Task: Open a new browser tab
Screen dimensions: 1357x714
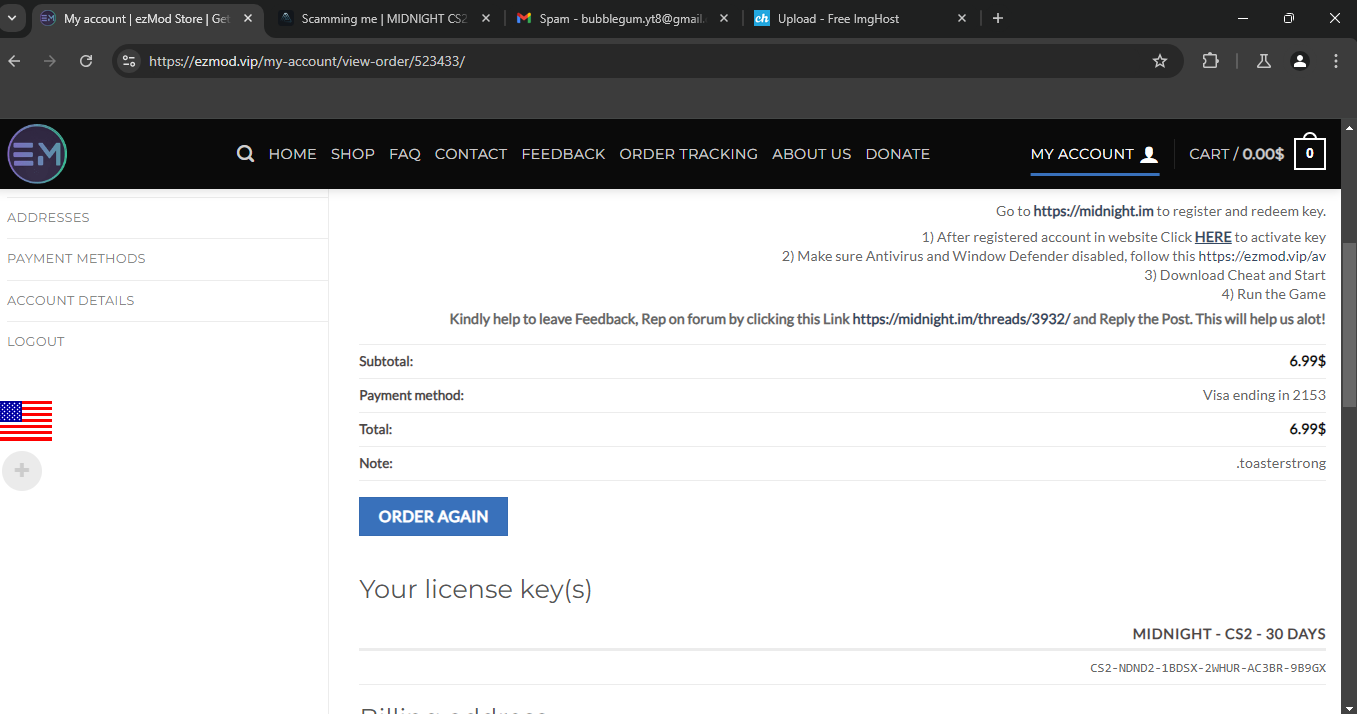Action: 998,18
